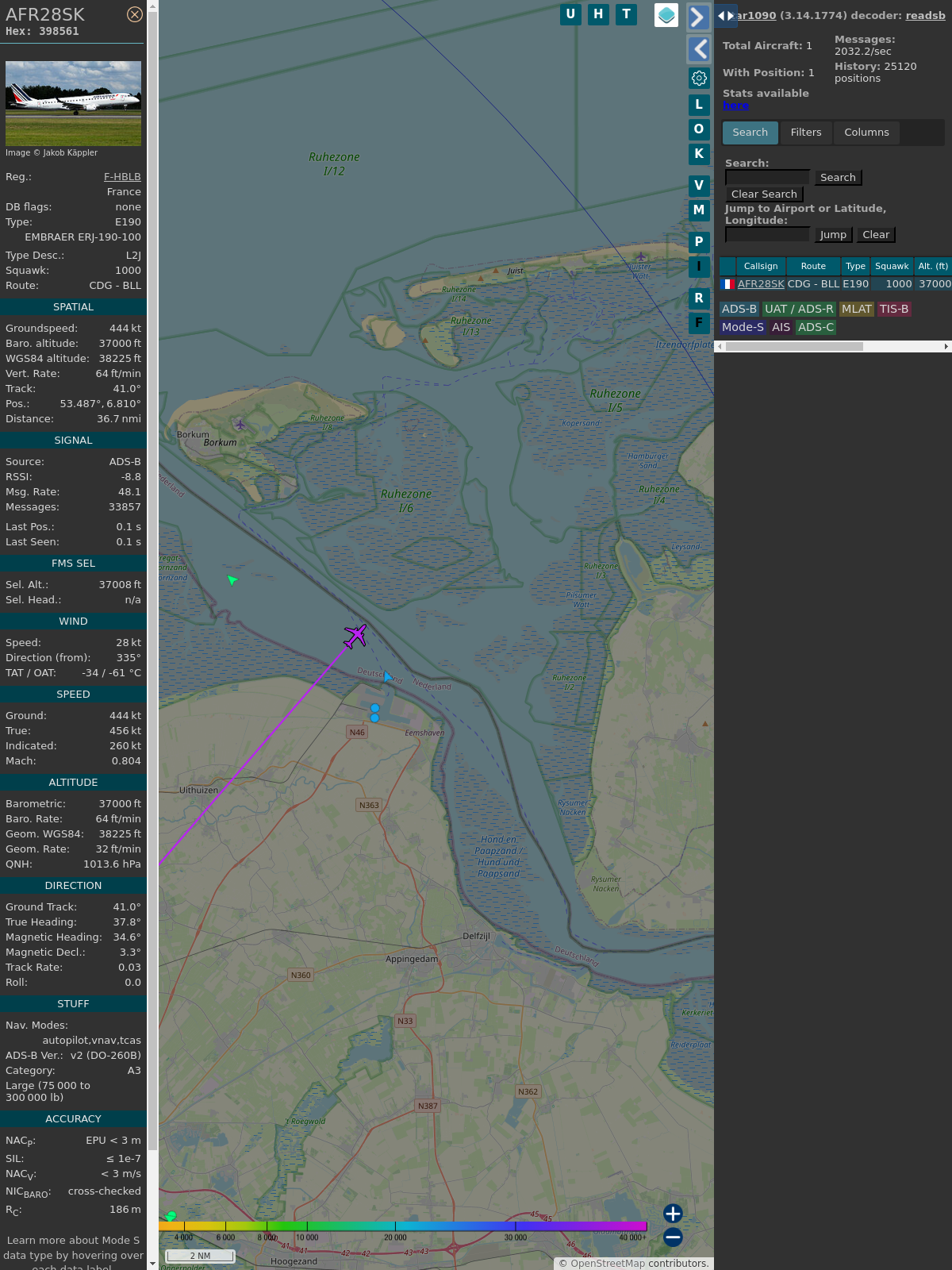Click the Search button

(838, 178)
